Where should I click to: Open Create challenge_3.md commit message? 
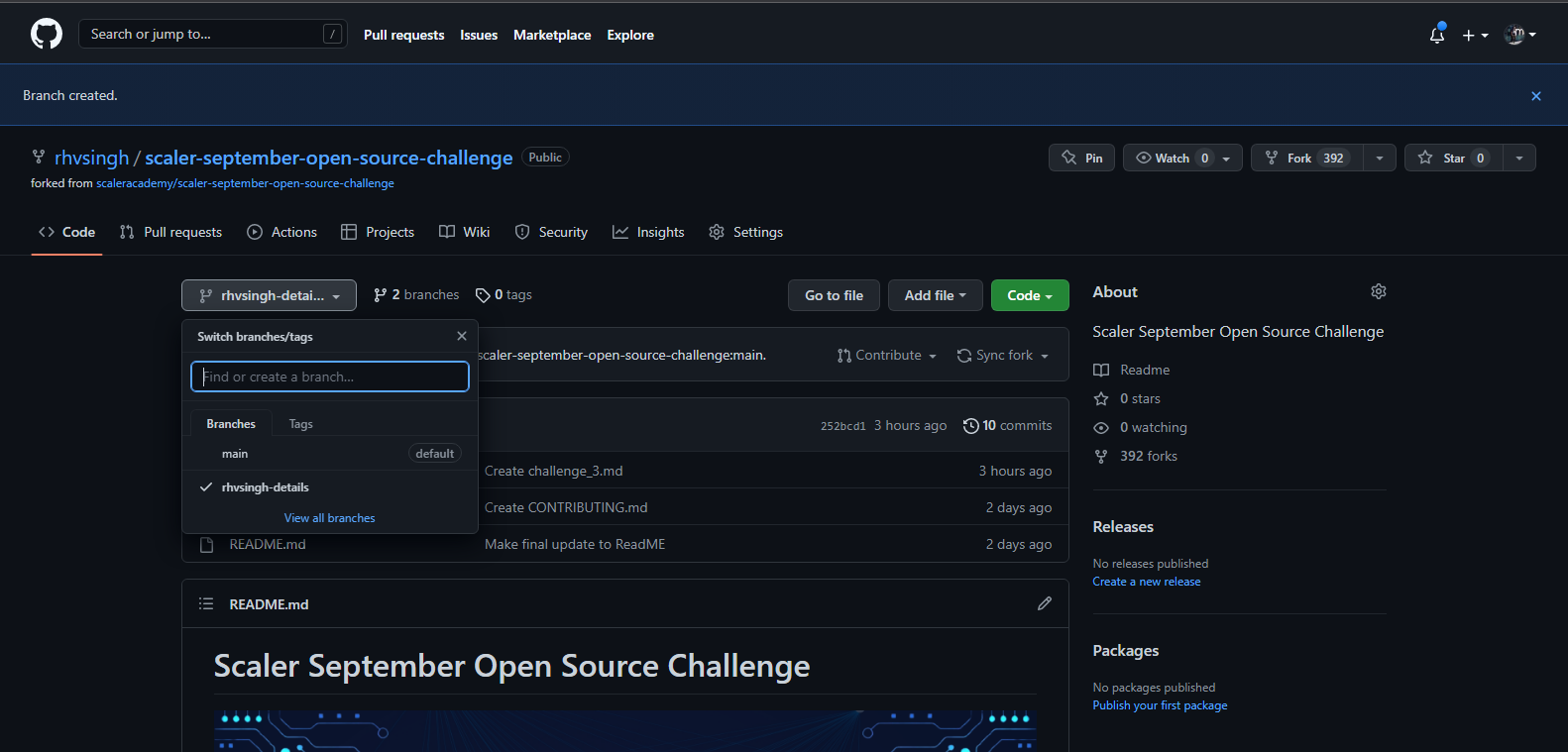point(554,471)
